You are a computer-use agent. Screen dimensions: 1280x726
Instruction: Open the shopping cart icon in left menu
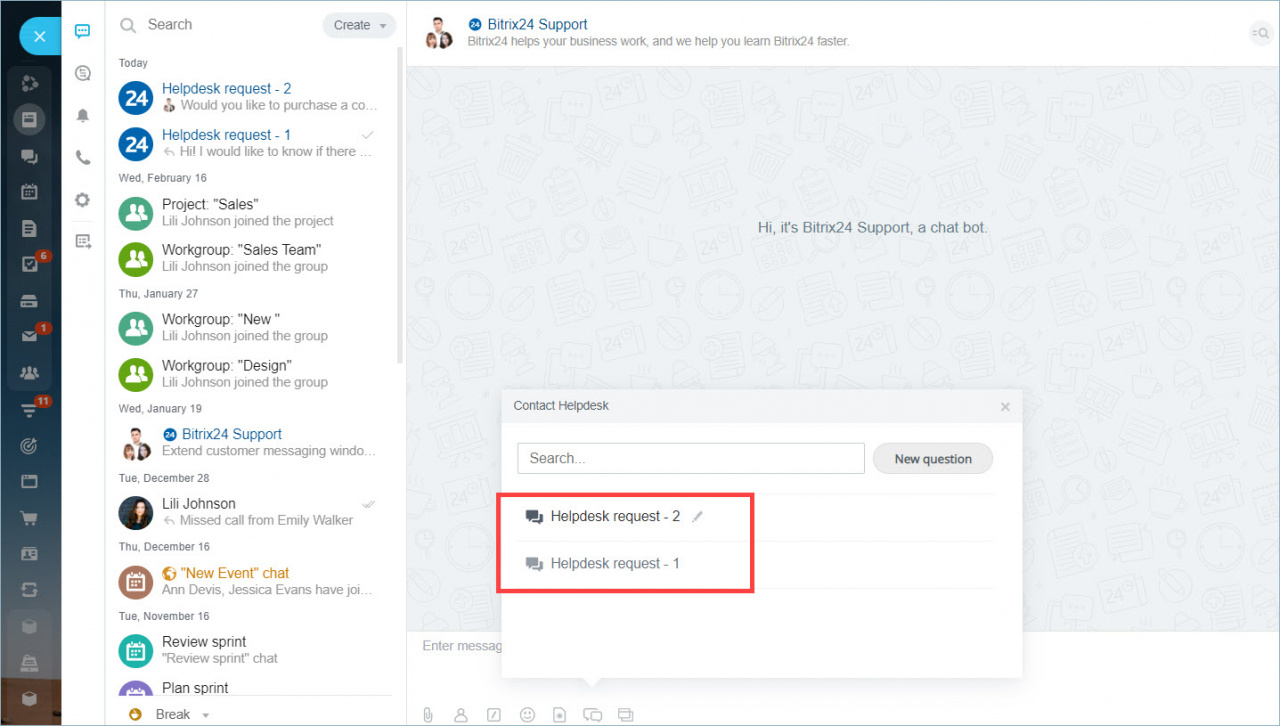29,518
